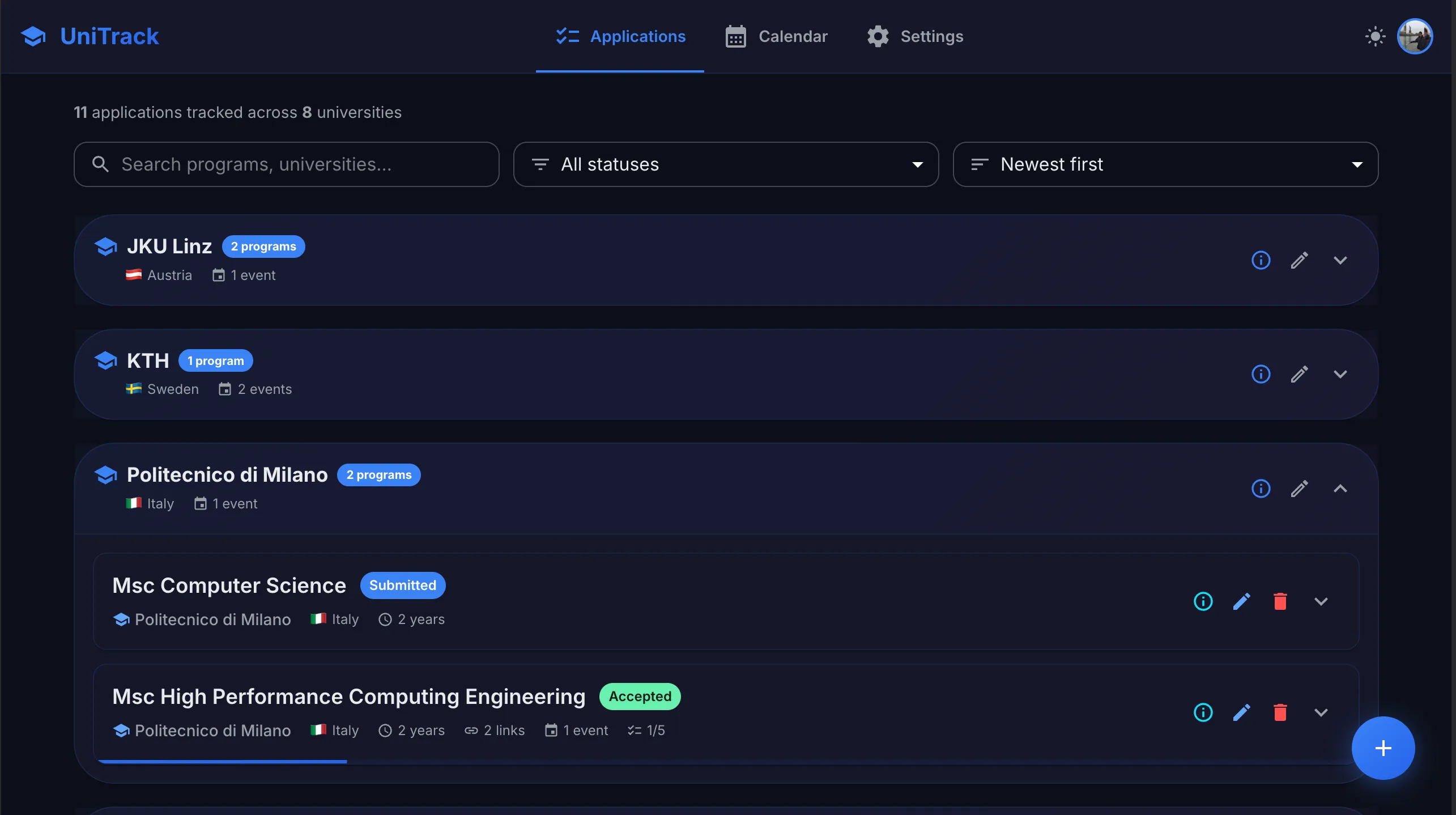
Task: Edit the Msc Computer Science application
Action: point(1241,601)
